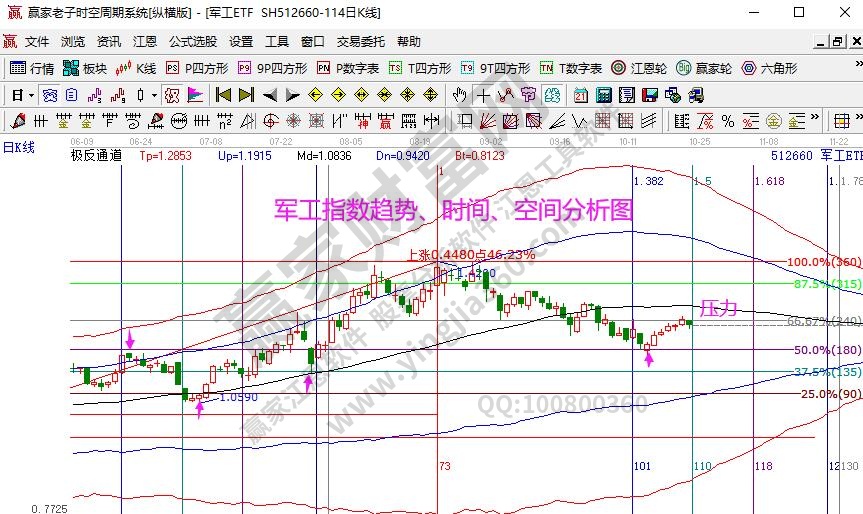Expand the candlestick type dropdown arrow
The image size is (863, 514).
pos(153,96)
